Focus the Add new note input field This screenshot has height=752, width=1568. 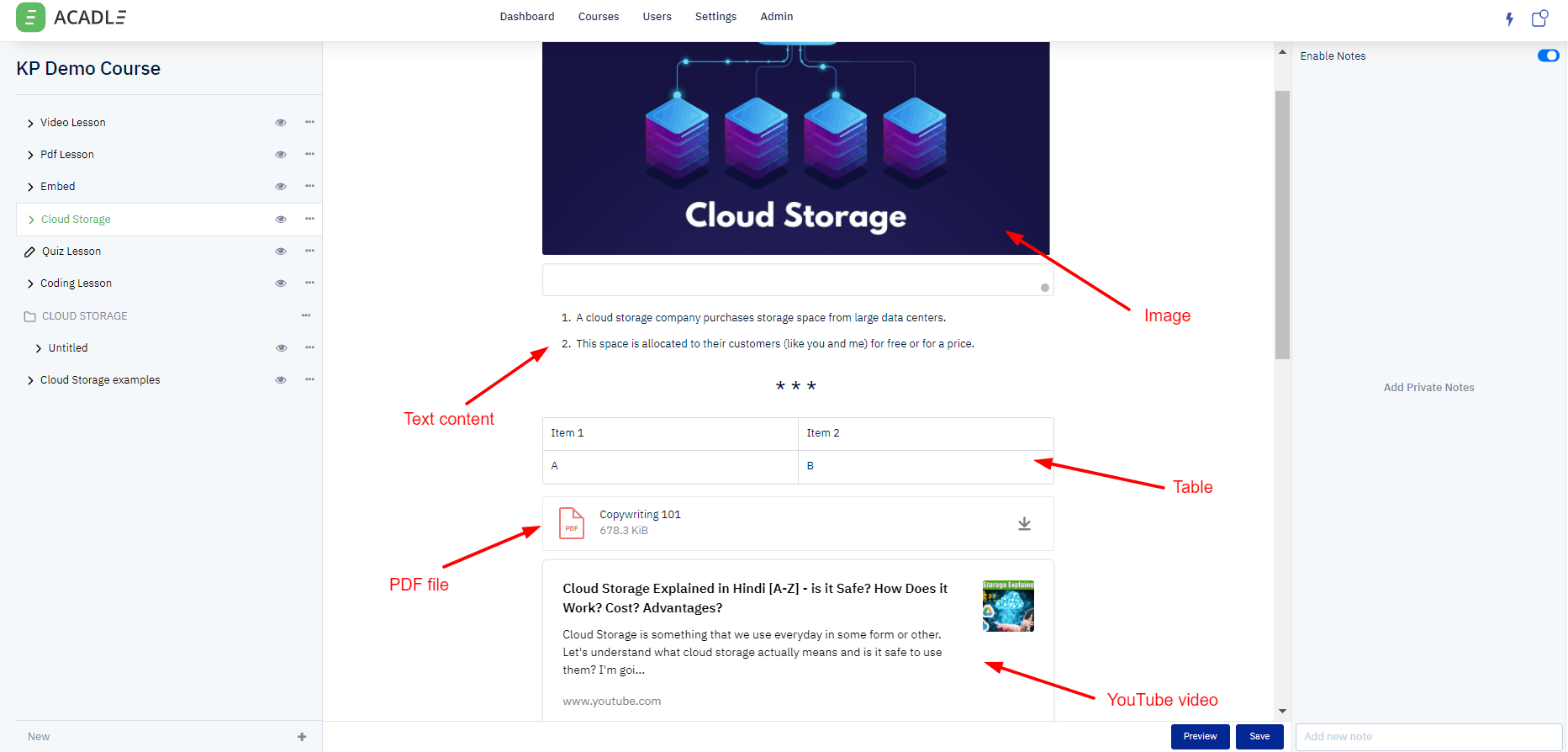click(x=1428, y=737)
